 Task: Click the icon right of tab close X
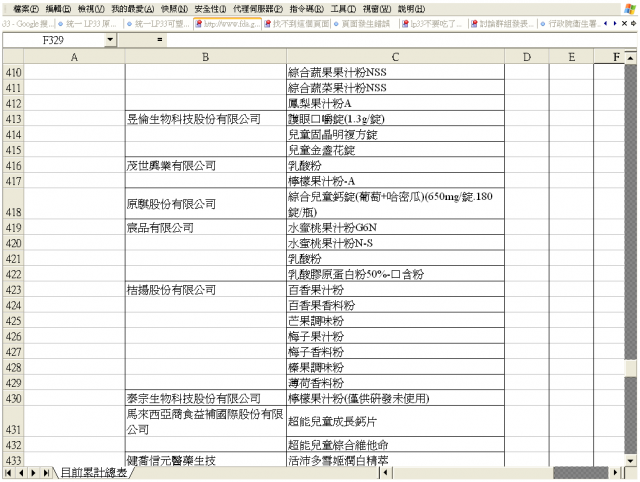pos(633,24)
